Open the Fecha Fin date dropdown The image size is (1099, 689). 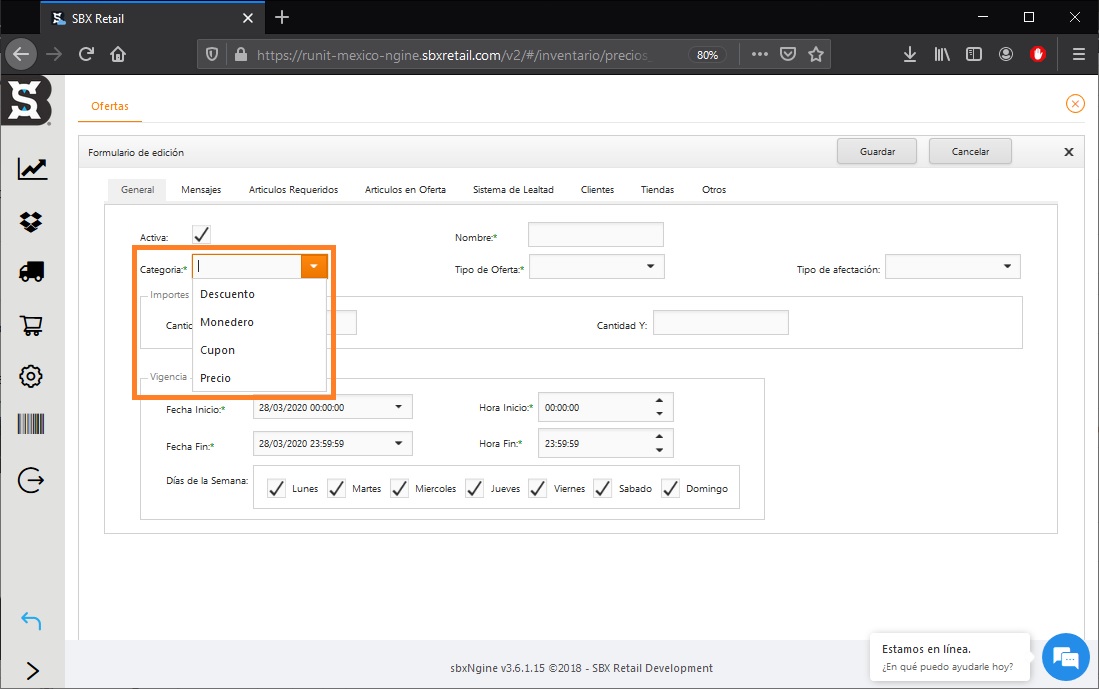pyautogui.click(x=398, y=443)
